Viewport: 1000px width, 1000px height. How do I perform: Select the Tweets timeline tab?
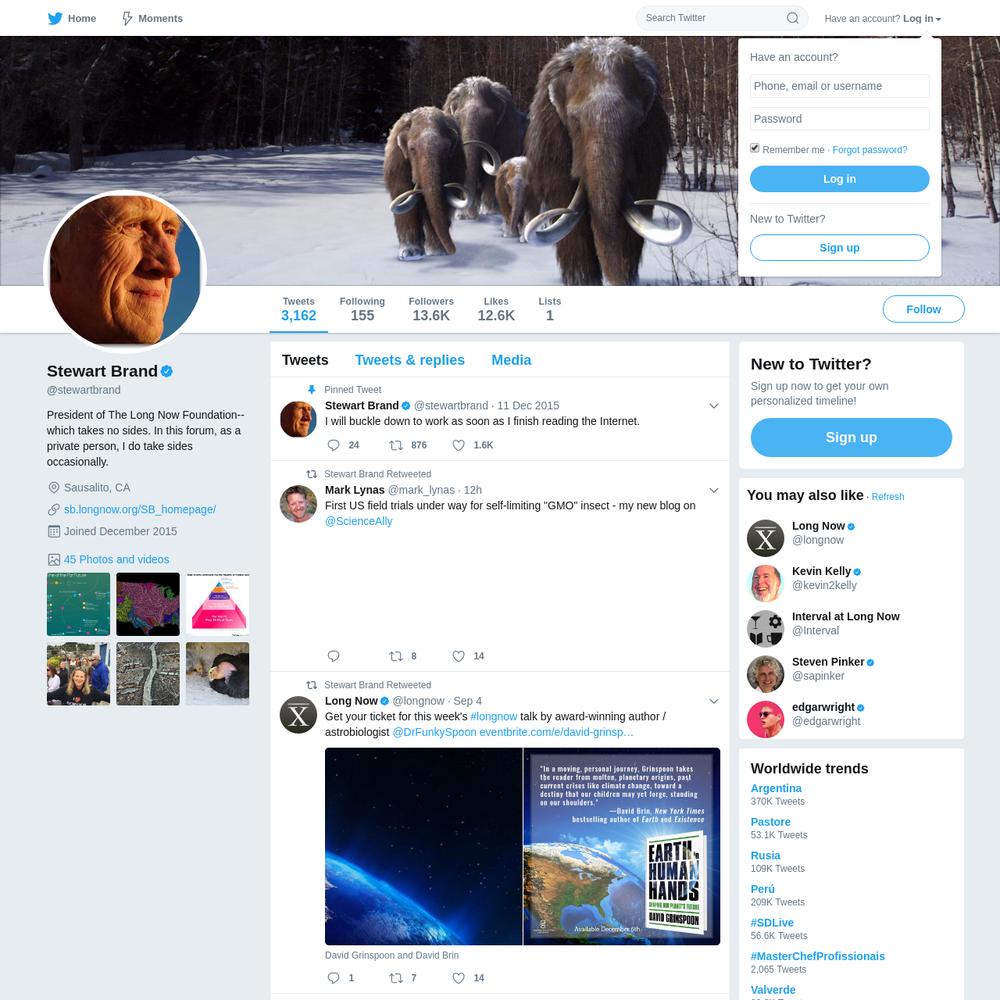pyautogui.click(x=305, y=360)
